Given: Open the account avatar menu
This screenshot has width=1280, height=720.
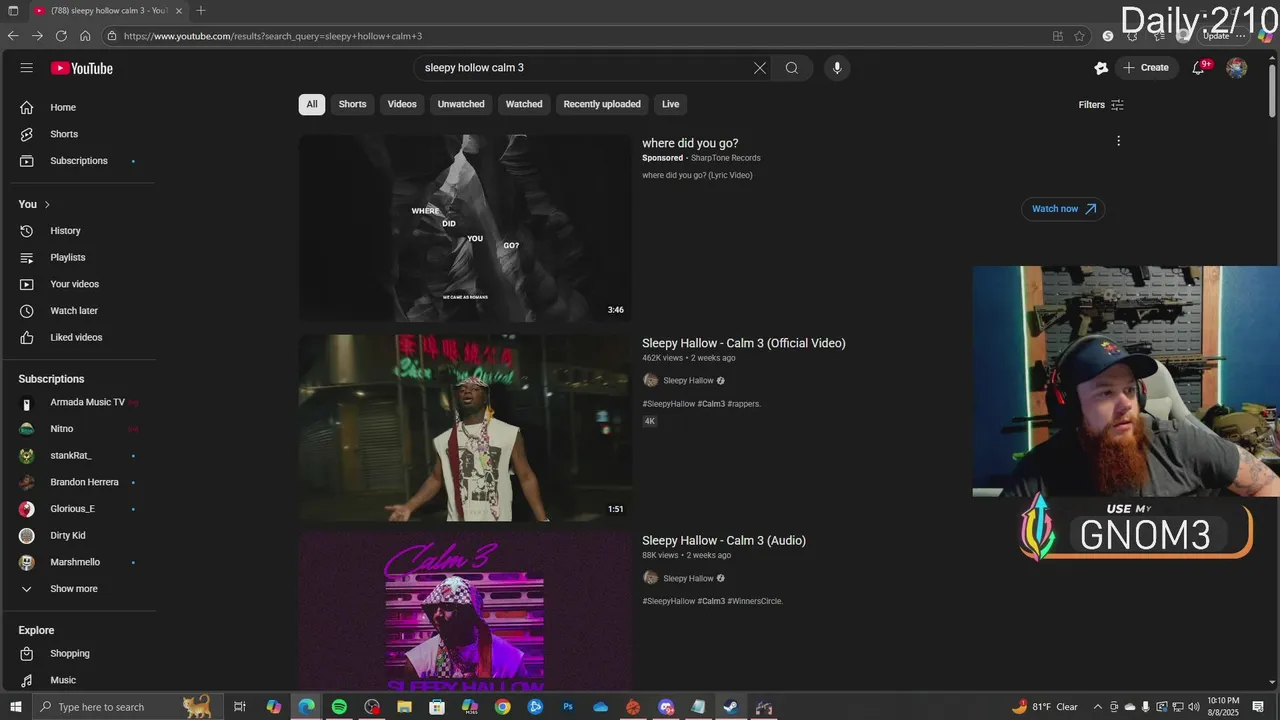Looking at the screenshot, I should point(1237,68).
